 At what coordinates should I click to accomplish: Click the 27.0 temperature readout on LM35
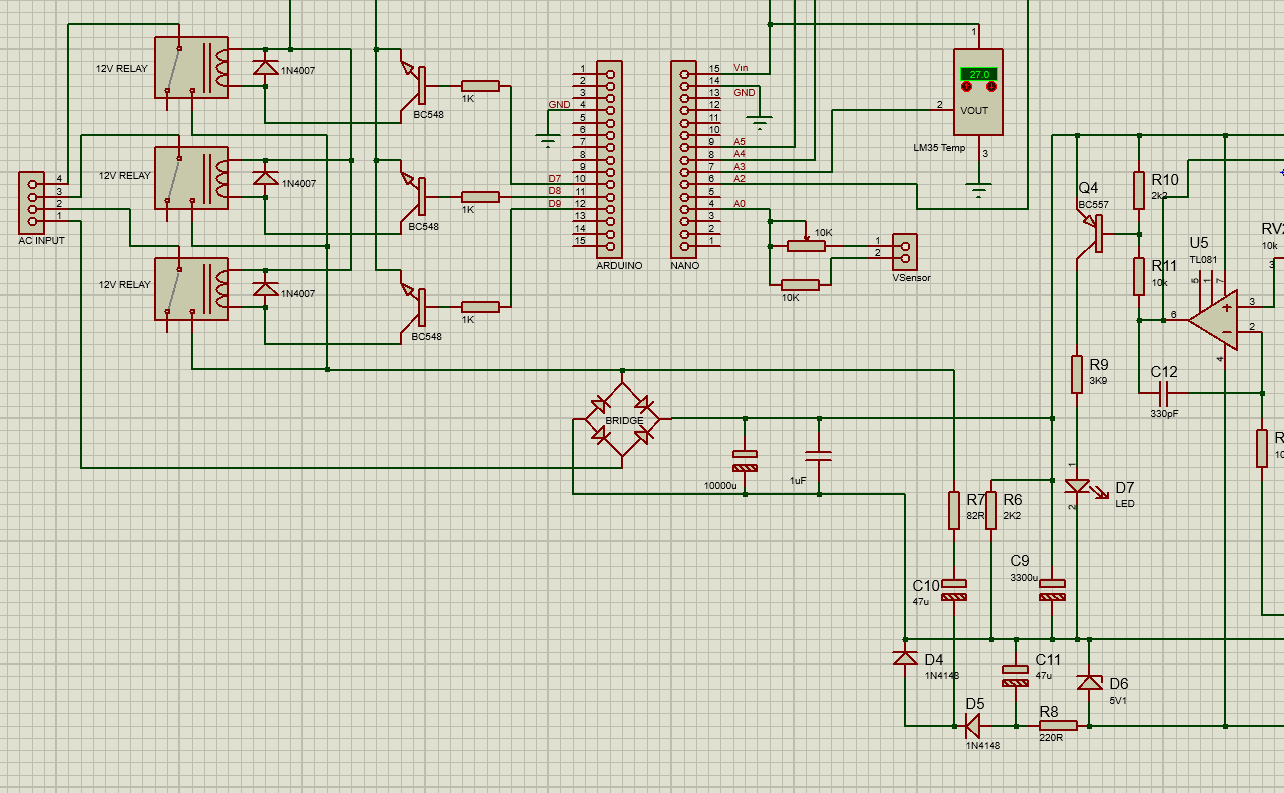tap(979, 74)
